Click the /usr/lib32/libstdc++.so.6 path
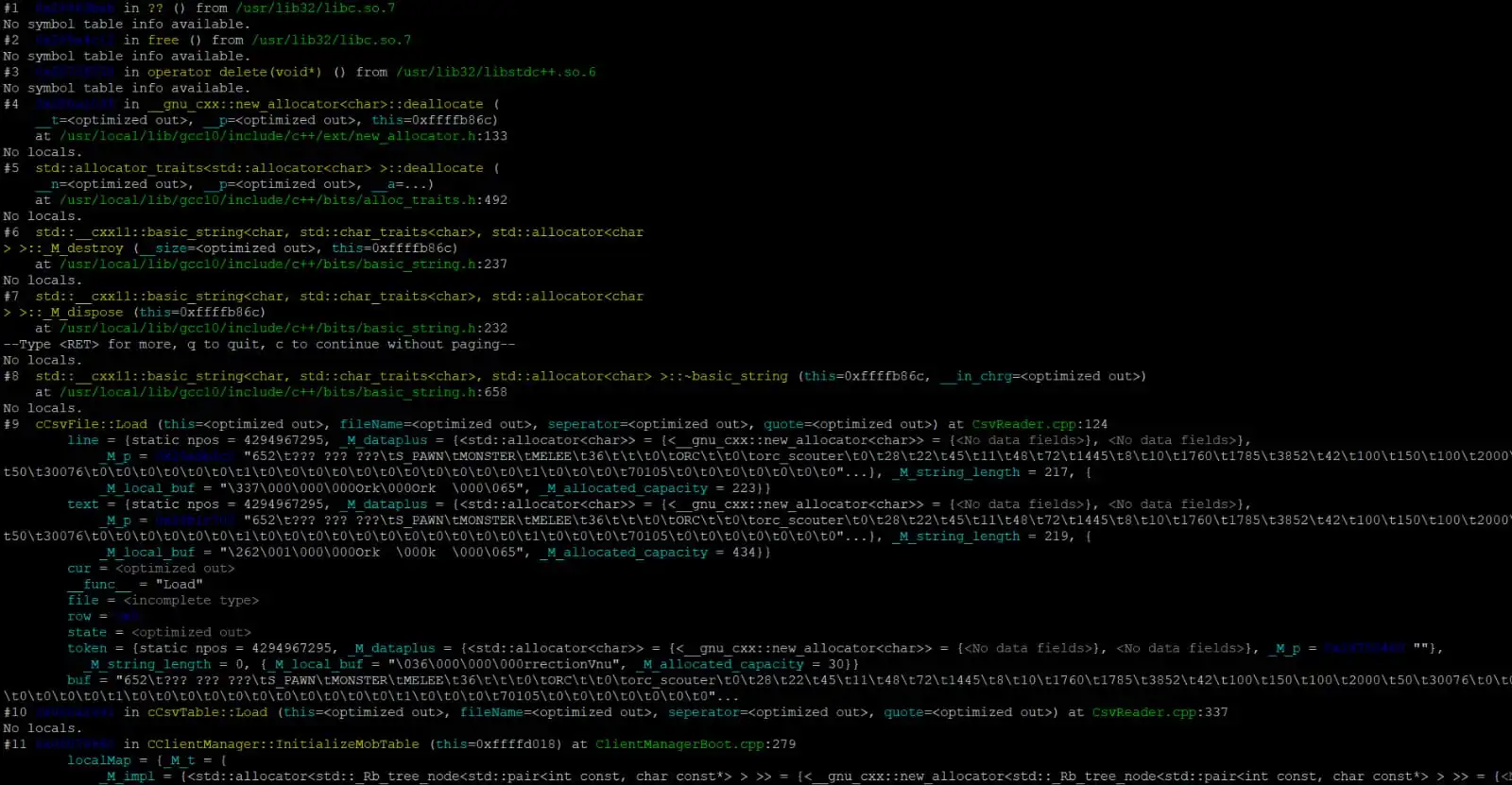Image resolution: width=1512 pixels, height=785 pixels. (x=496, y=72)
